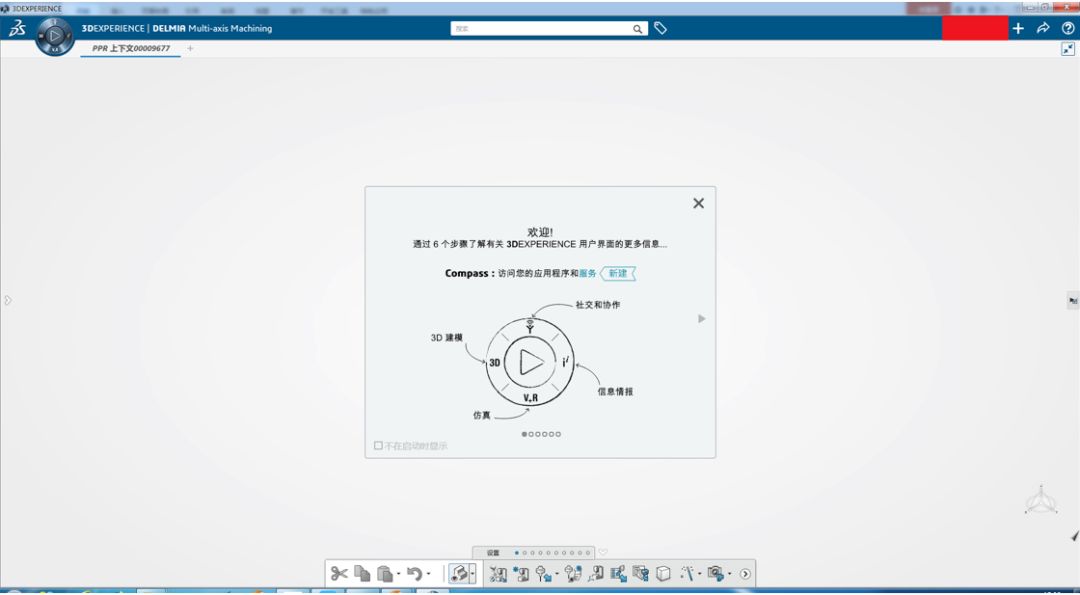This screenshot has height=595, width=1080.
Task: Click the Cut scissors icon in the bottom toolbar
Action: tap(339, 573)
